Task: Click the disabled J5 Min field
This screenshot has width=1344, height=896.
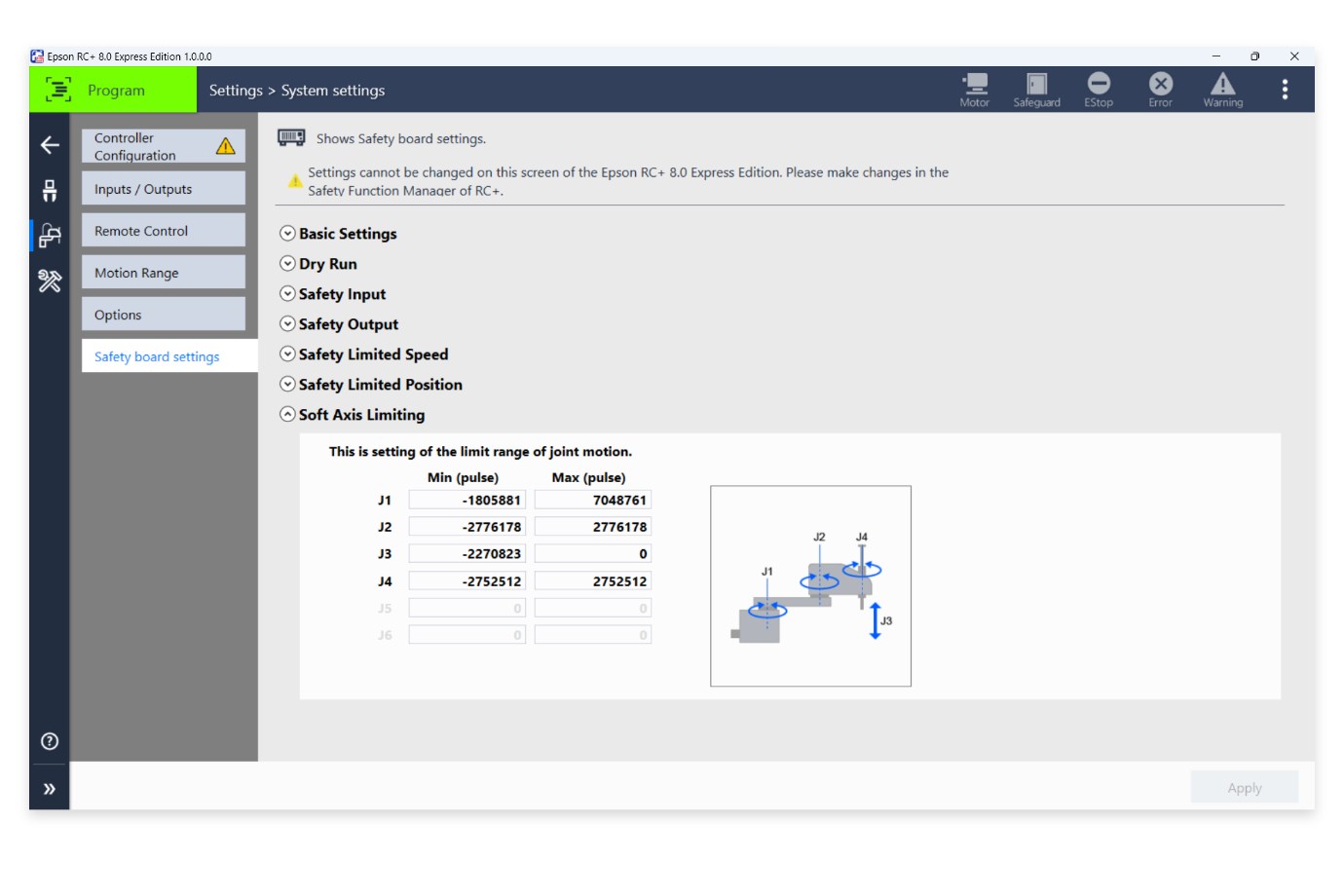Action: pyautogui.click(x=467, y=608)
